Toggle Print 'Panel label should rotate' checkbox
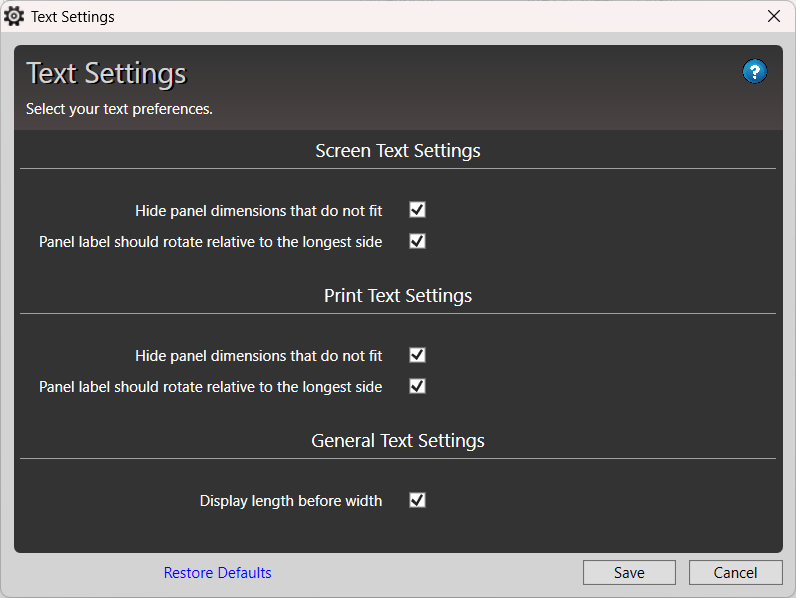 417,386
